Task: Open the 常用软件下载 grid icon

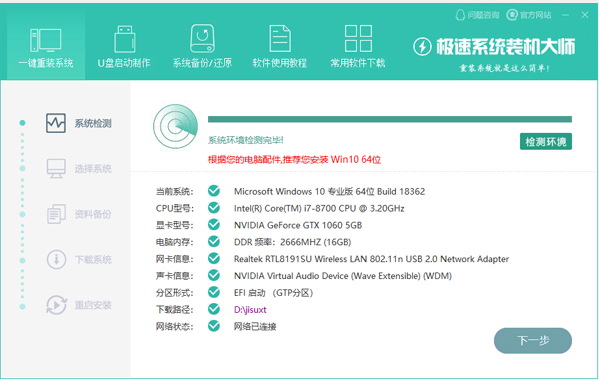Action: point(358,39)
